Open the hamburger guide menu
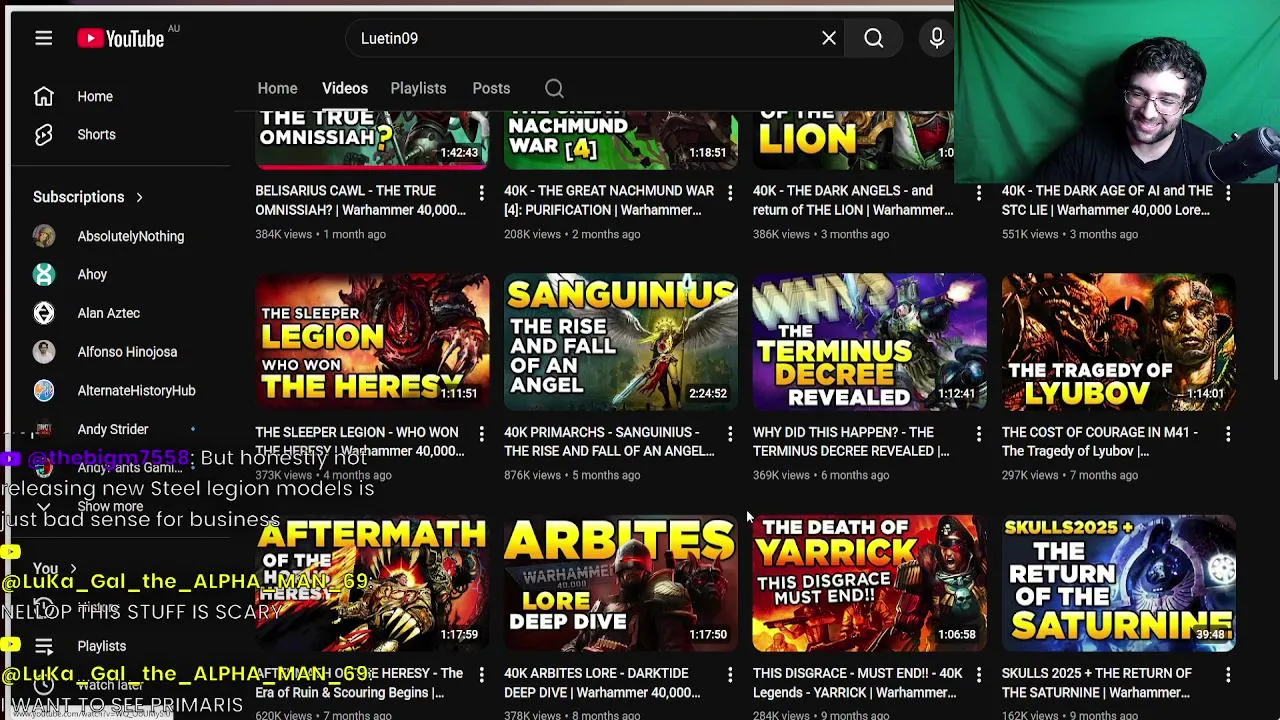 [x=43, y=38]
